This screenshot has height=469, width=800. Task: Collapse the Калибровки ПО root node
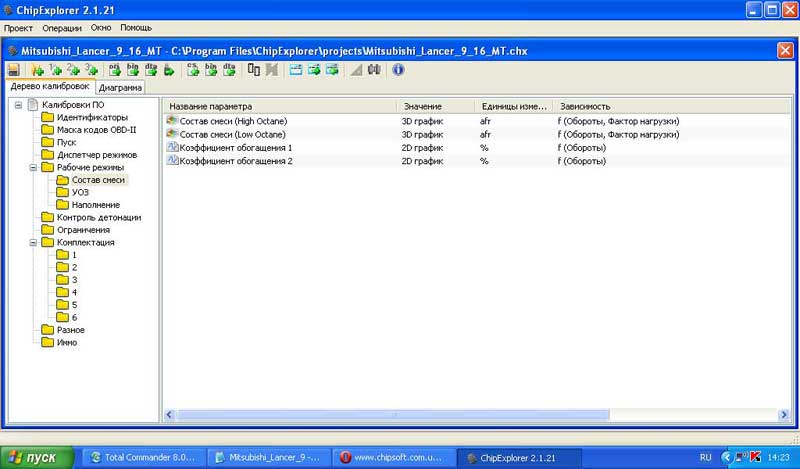coord(19,105)
